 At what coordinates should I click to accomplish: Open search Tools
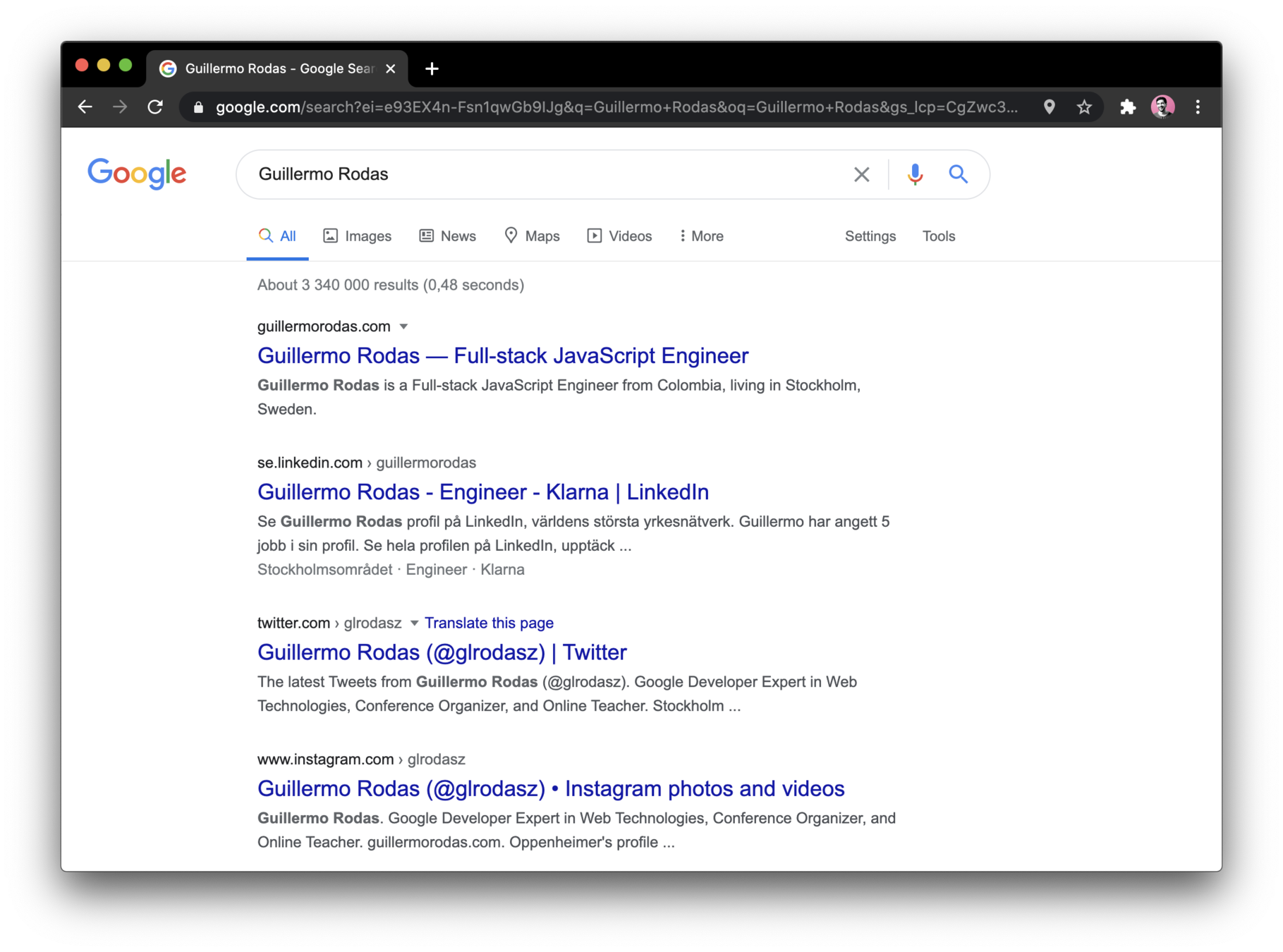point(939,236)
